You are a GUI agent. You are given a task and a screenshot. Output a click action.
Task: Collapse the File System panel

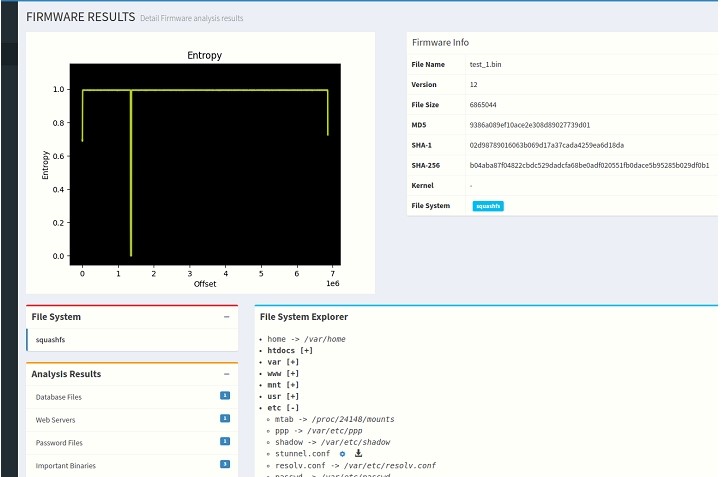227,317
